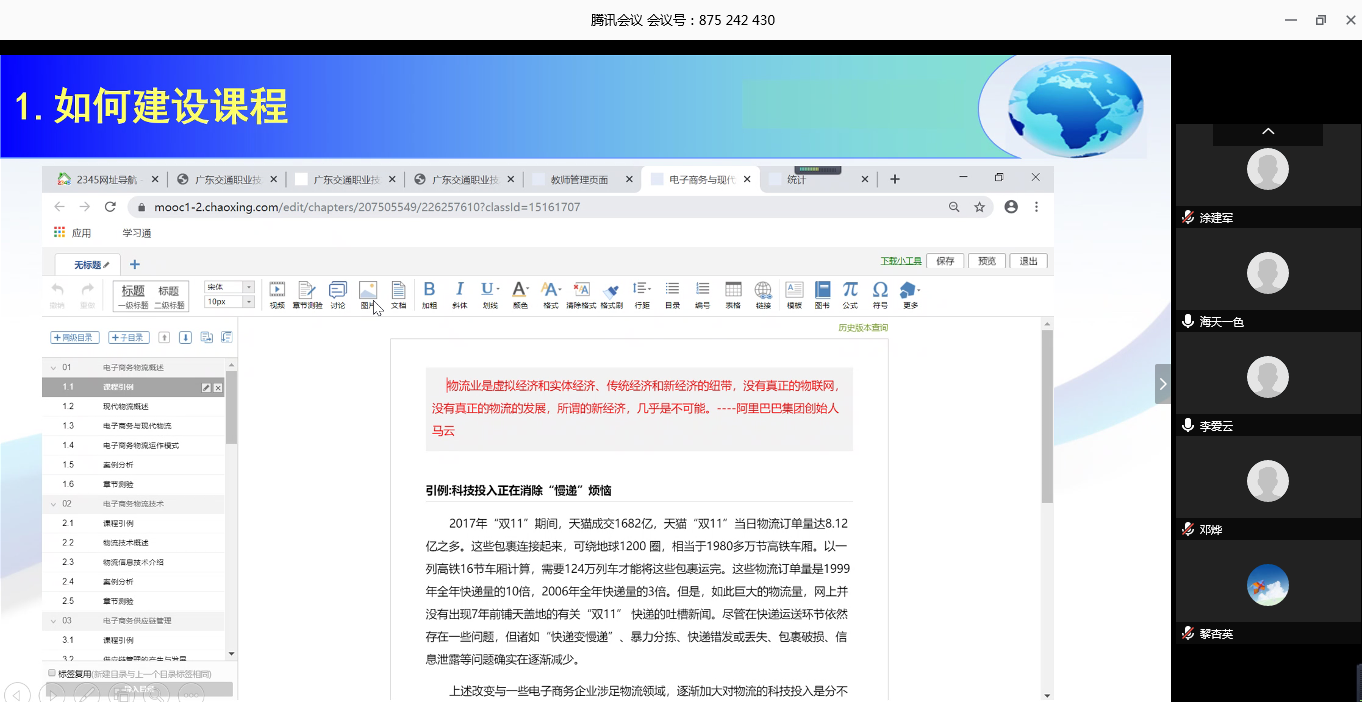Insert a video with the 视频 icon
This screenshot has width=1362, height=702.
coord(277,295)
